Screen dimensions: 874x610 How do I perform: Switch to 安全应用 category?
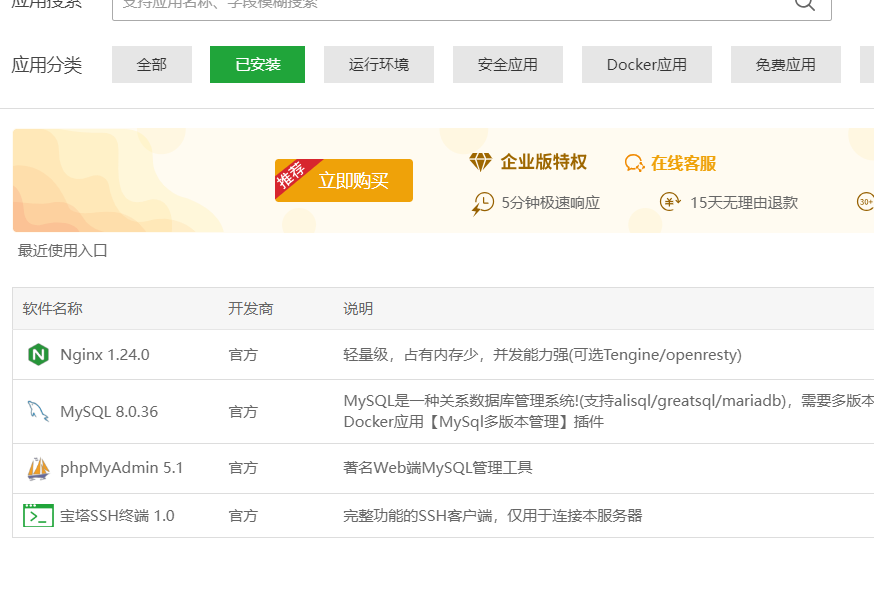(x=508, y=65)
